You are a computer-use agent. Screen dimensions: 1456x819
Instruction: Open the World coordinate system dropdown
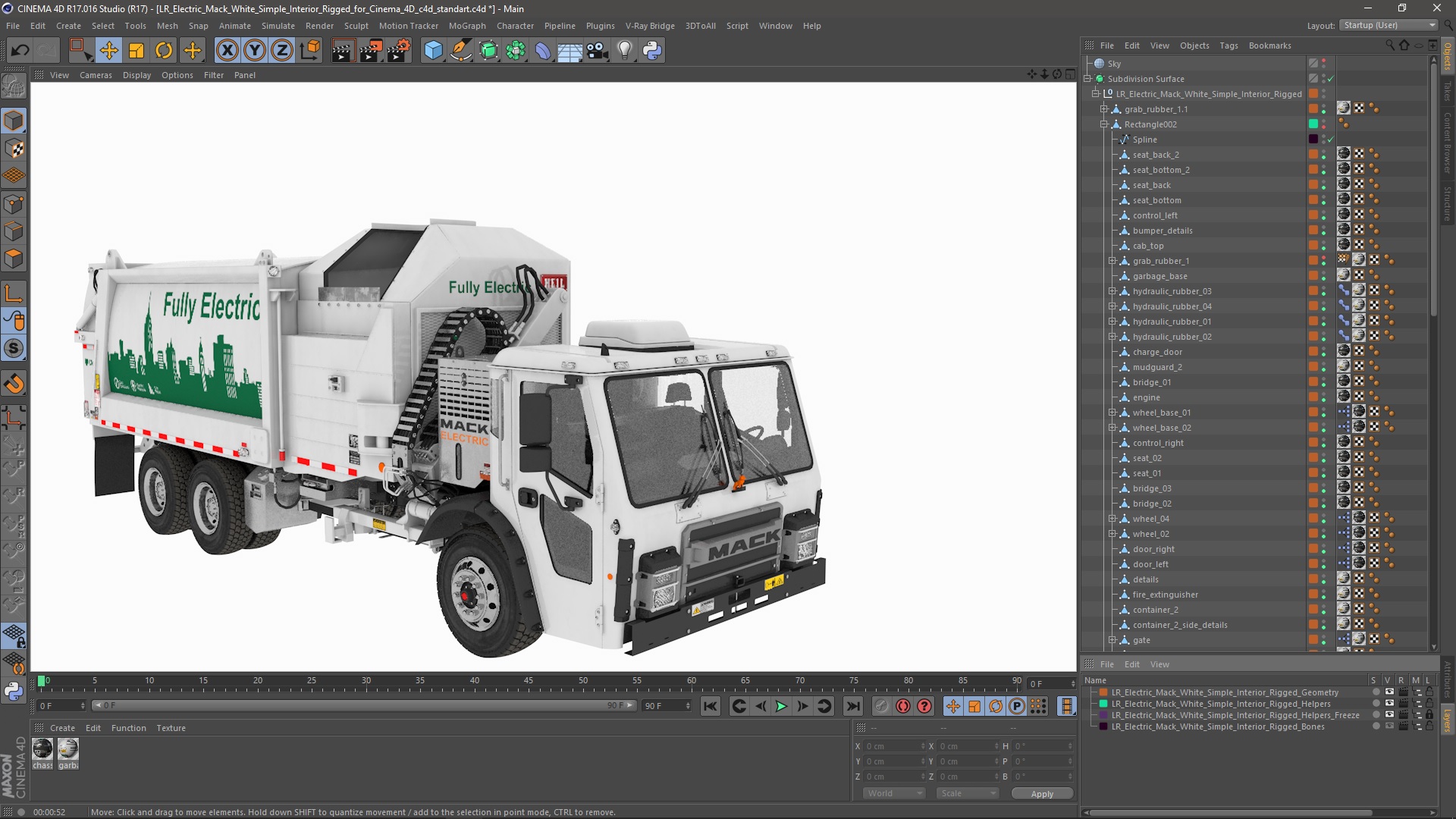(894, 793)
